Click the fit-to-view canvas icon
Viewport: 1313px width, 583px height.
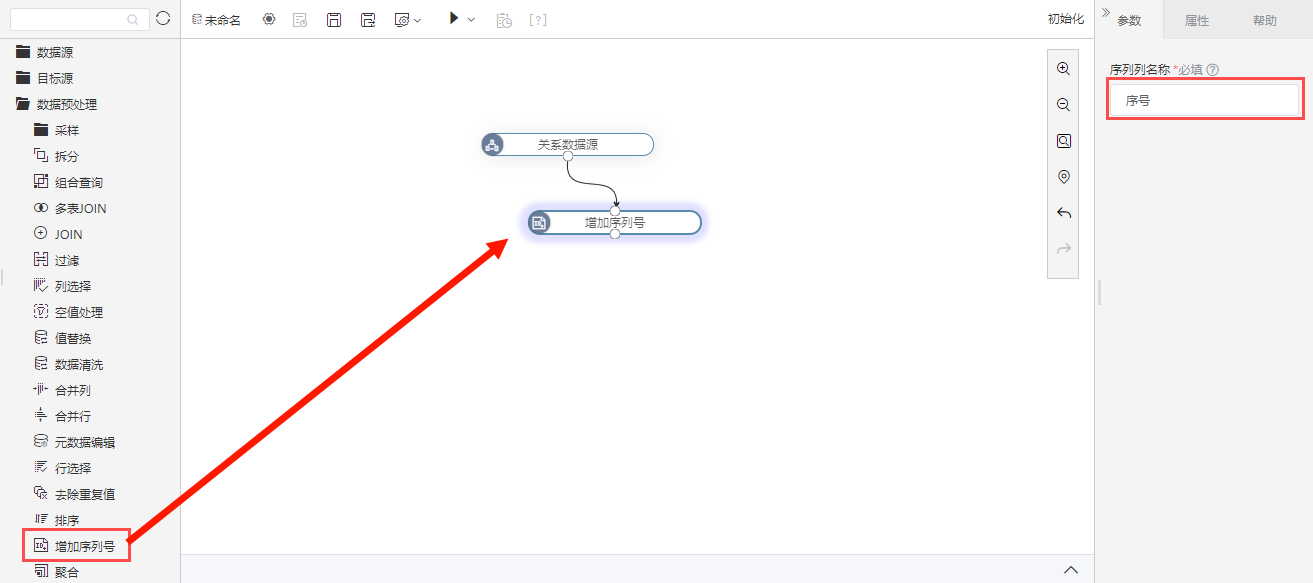click(1063, 141)
